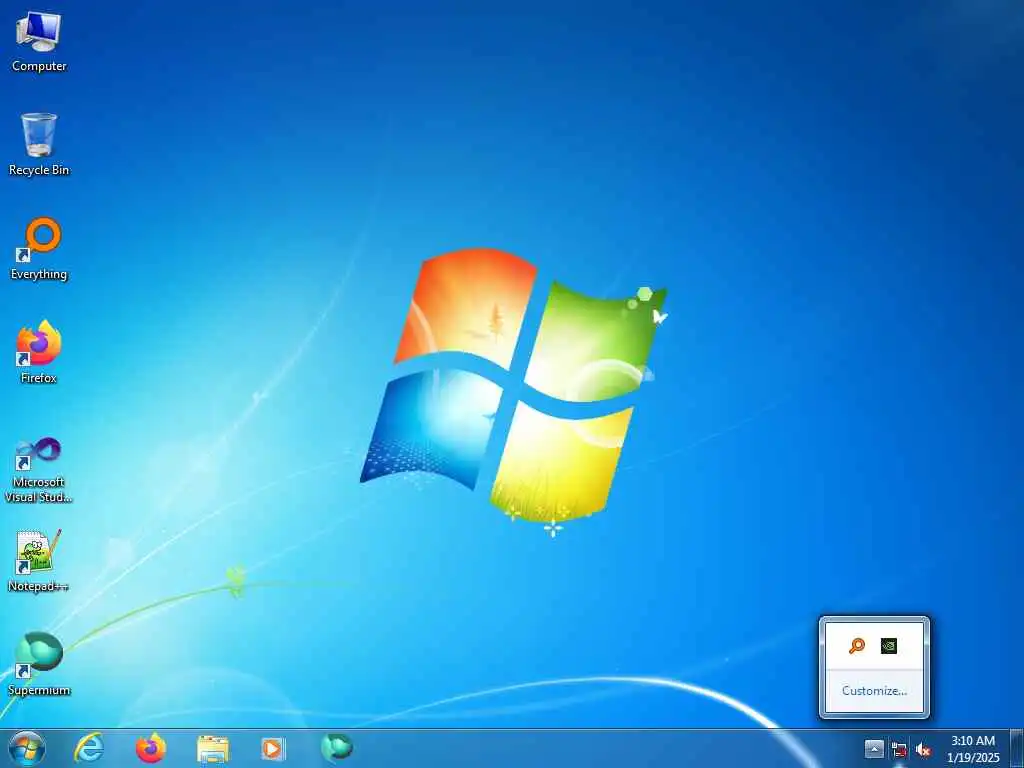Image resolution: width=1024 pixels, height=768 pixels.
Task: Select the Microsoft Visual Studio shortcut
Action: point(39,470)
